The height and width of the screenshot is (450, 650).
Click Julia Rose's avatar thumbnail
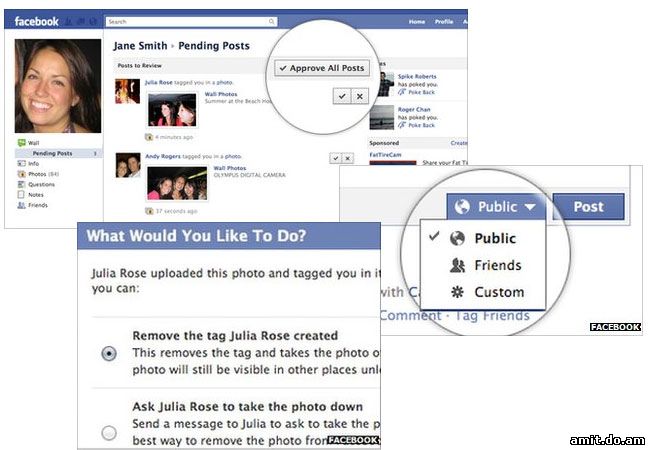click(x=127, y=91)
